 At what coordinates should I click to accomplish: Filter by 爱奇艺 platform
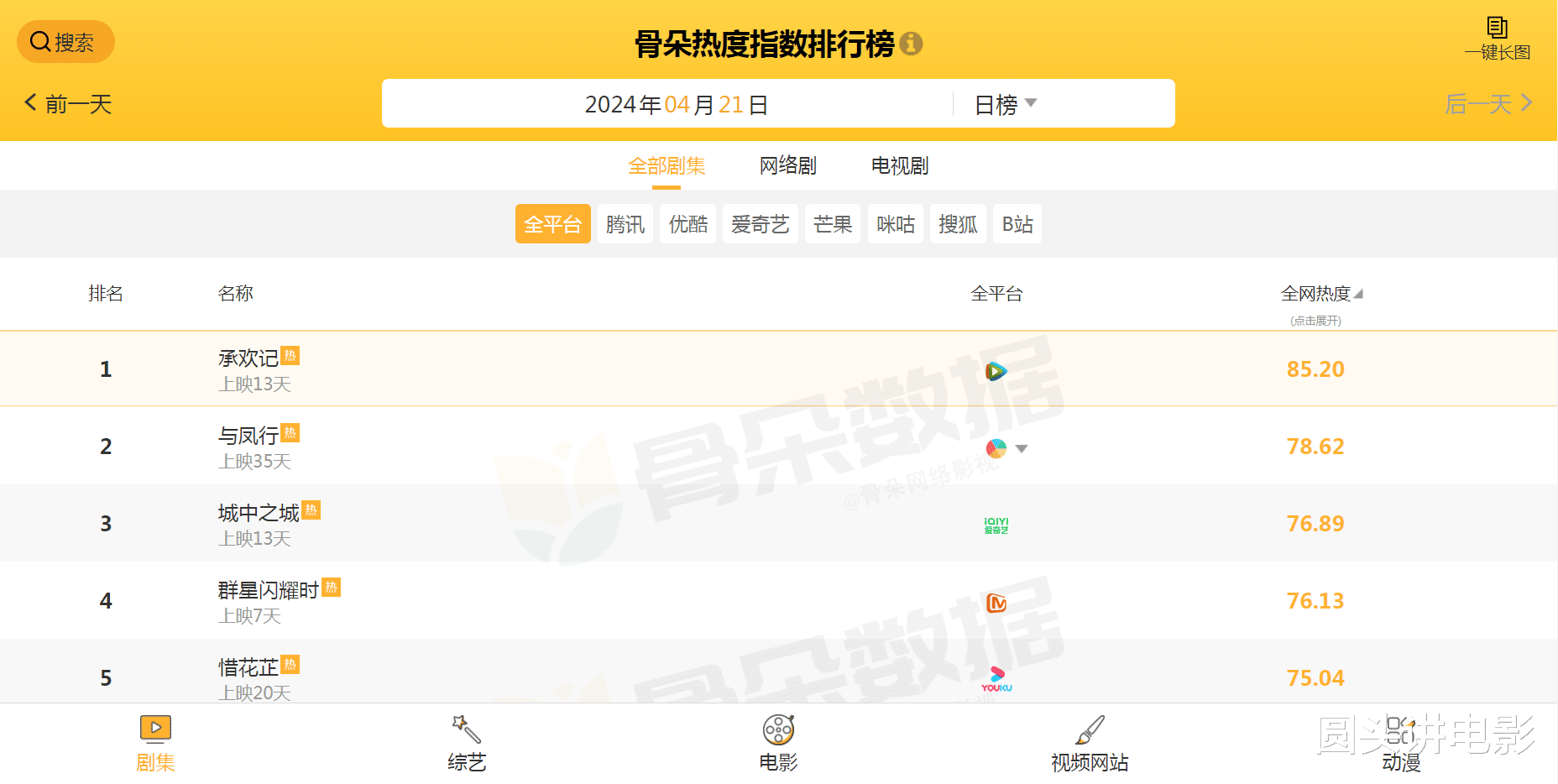point(761,224)
